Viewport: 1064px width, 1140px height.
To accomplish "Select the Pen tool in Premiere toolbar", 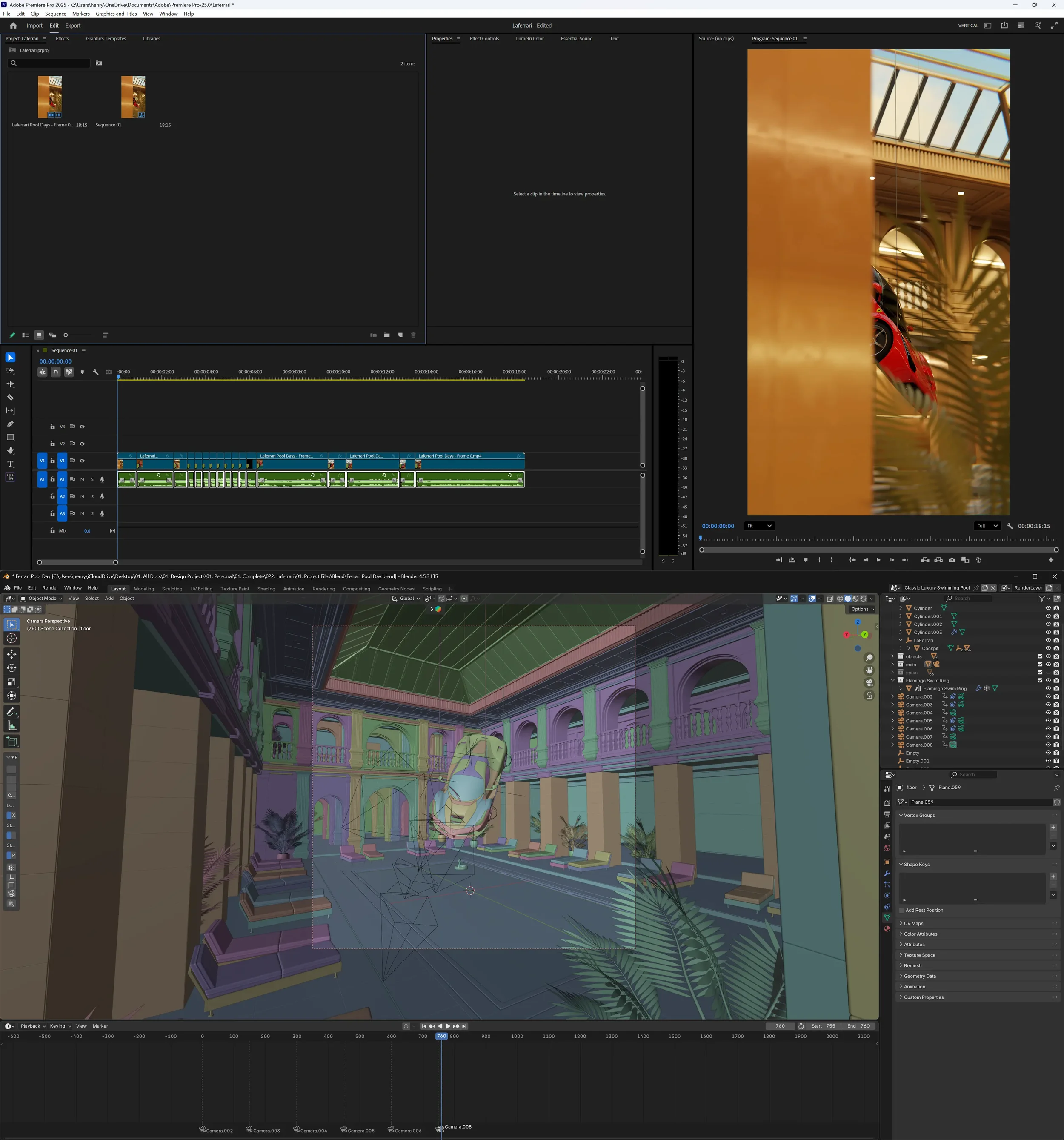I will click(x=10, y=424).
